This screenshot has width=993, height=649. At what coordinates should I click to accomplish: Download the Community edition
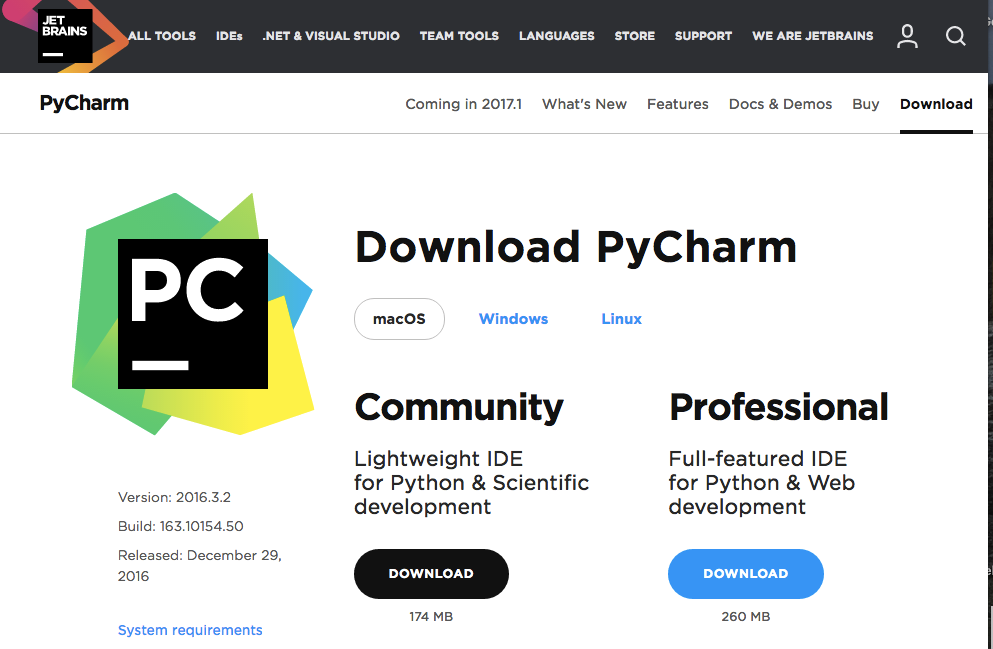431,574
